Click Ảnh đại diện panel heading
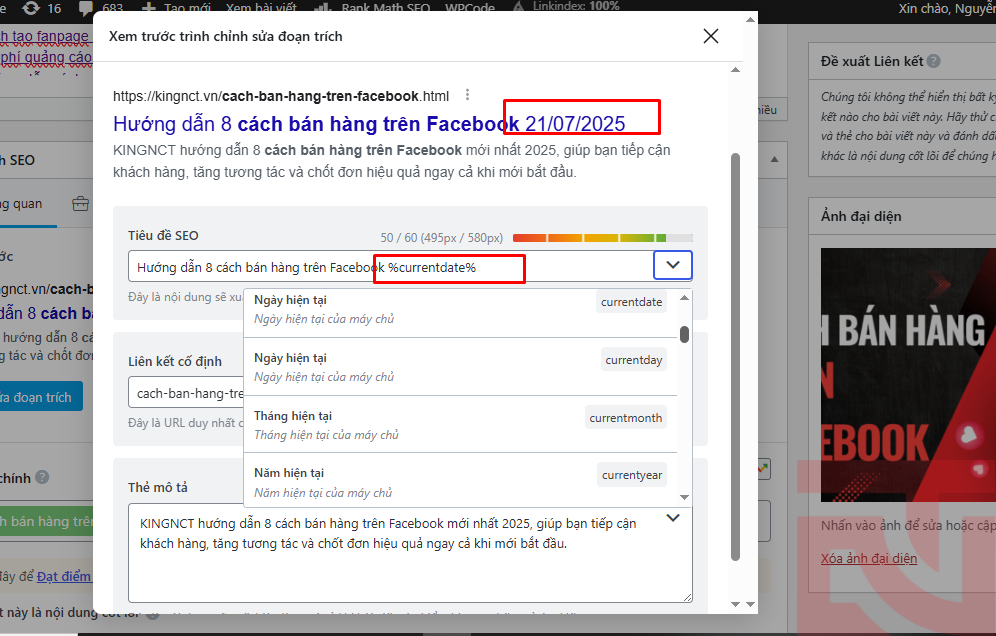This screenshot has height=636, width=996. (x=861, y=216)
